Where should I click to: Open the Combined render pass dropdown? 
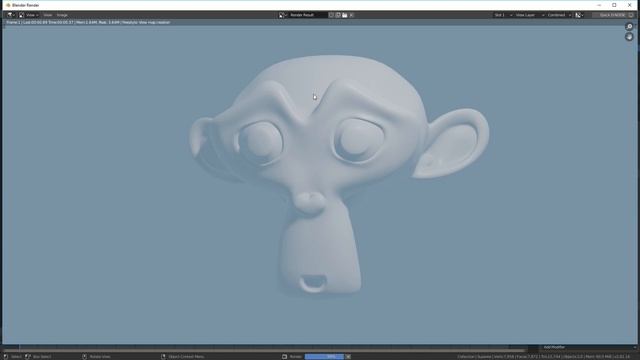(x=559, y=15)
